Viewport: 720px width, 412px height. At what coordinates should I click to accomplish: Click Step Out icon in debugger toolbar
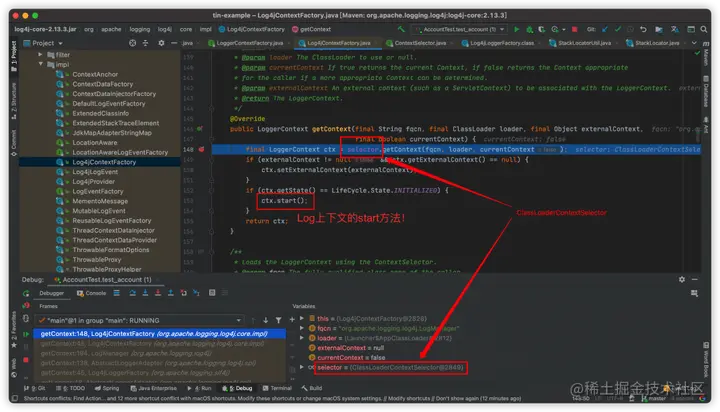[x=171, y=293]
